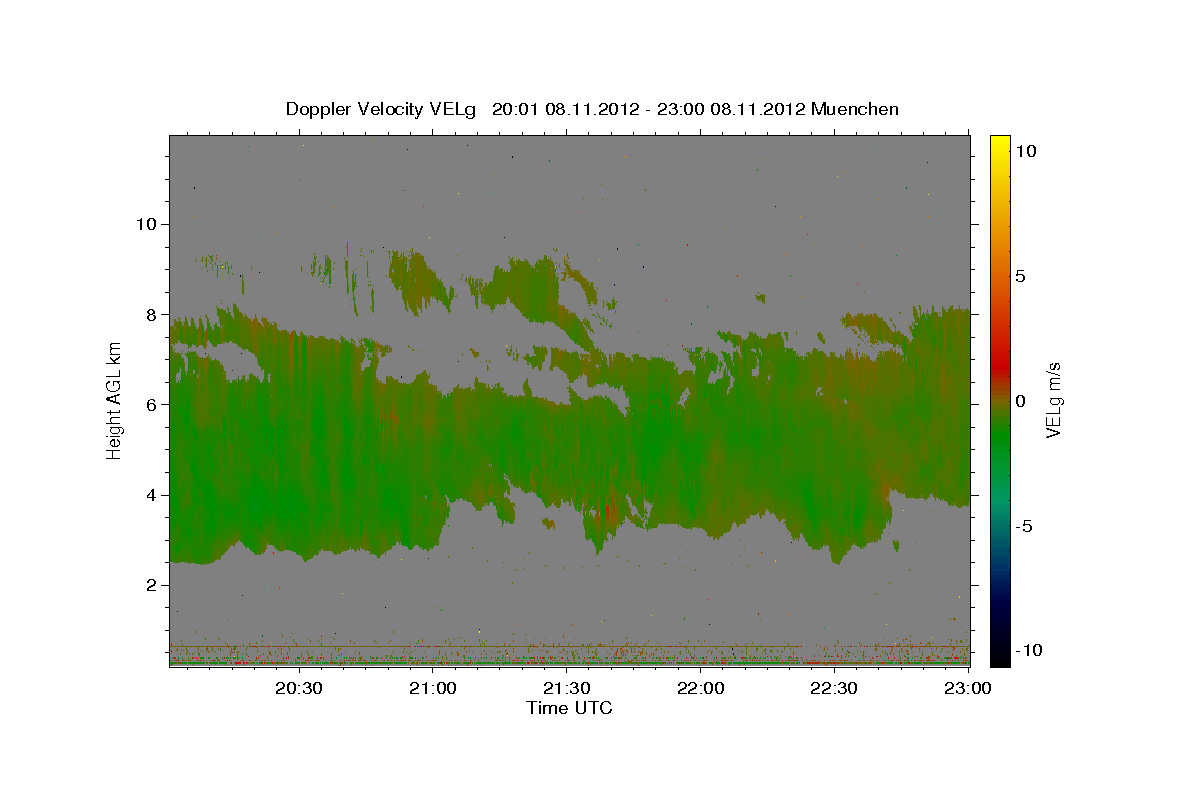Click the height tick label 8

point(150,314)
